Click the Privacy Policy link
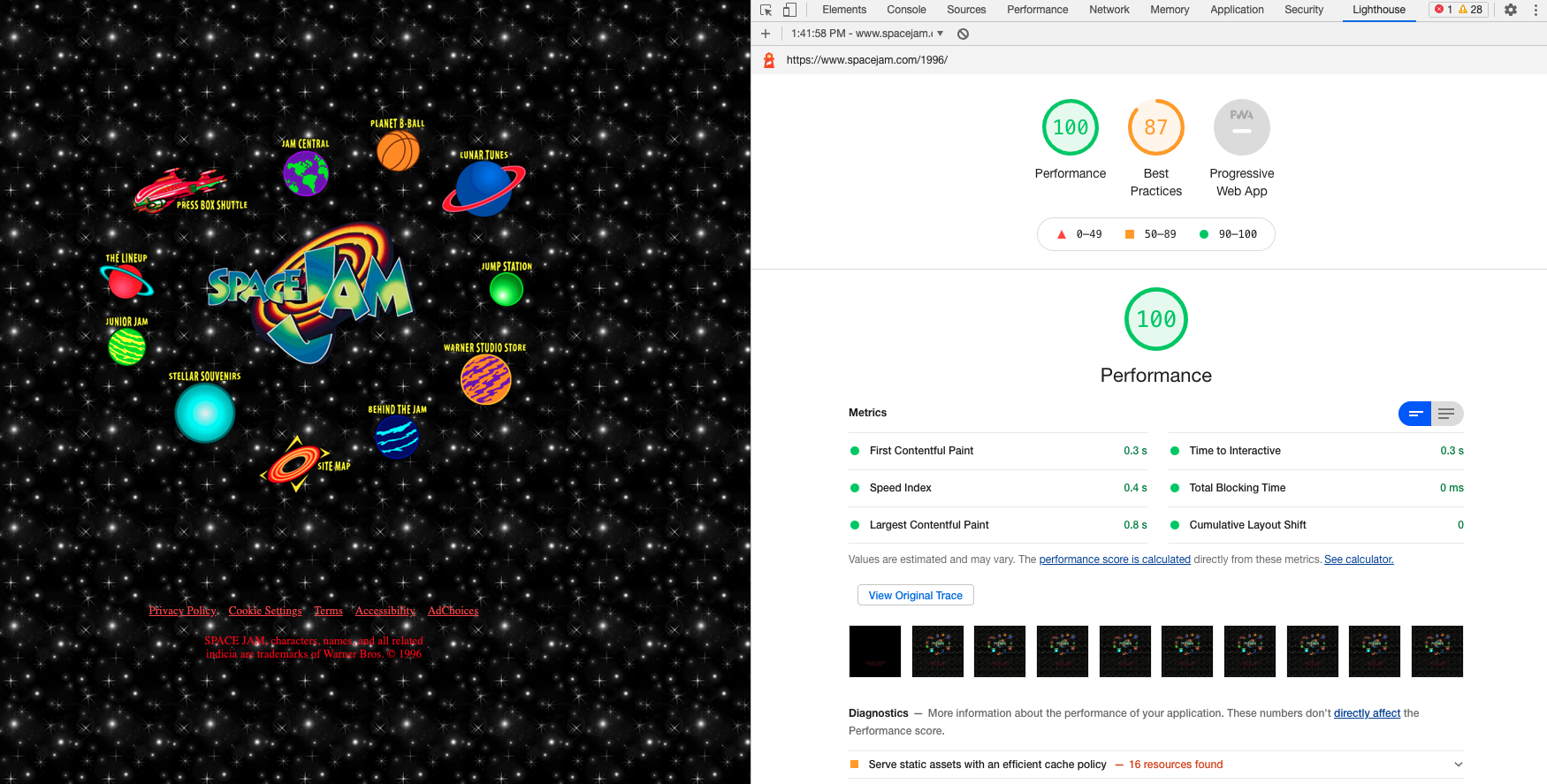The height and width of the screenshot is (784, 1547). [x=182, y=611]
